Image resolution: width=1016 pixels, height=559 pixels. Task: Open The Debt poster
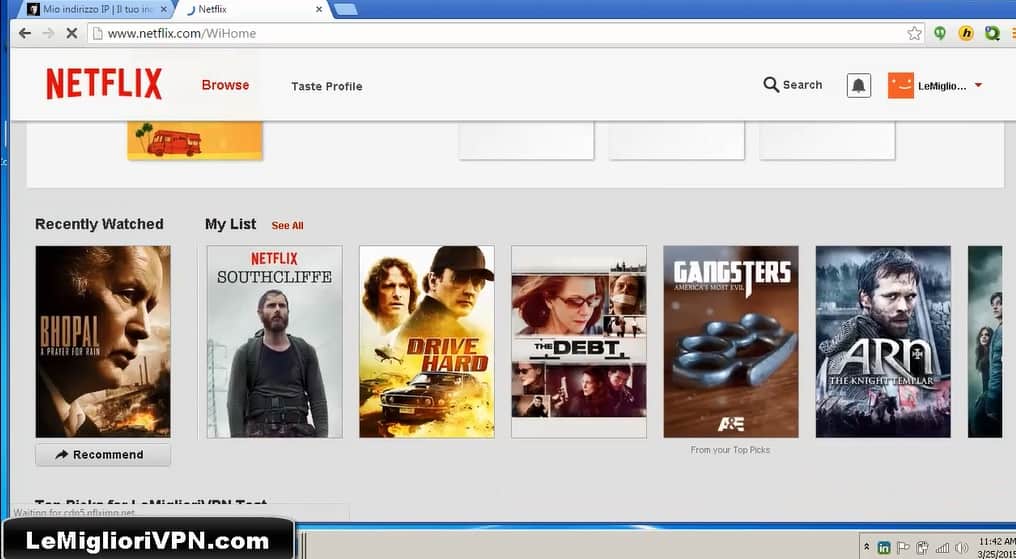click(x=579, y=341)
